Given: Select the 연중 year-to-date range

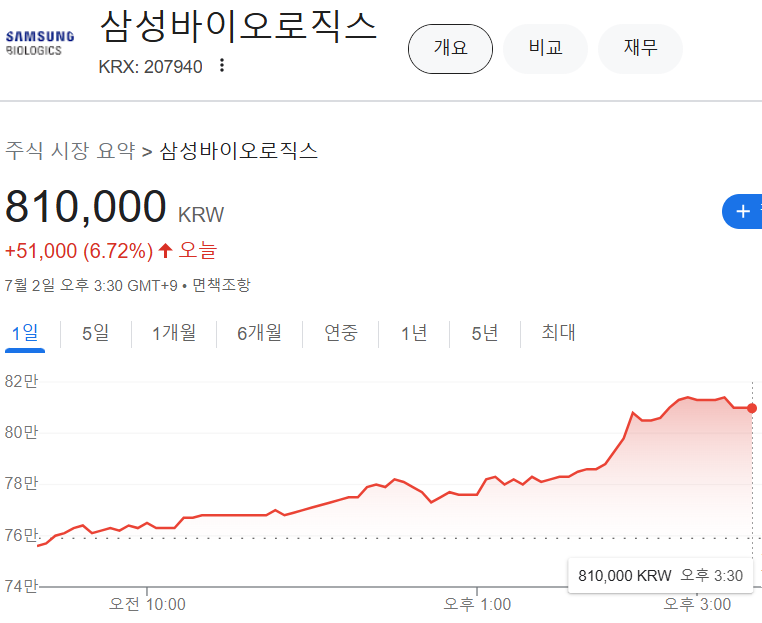Looking at the screenshot, I should (x=340, y=333).
